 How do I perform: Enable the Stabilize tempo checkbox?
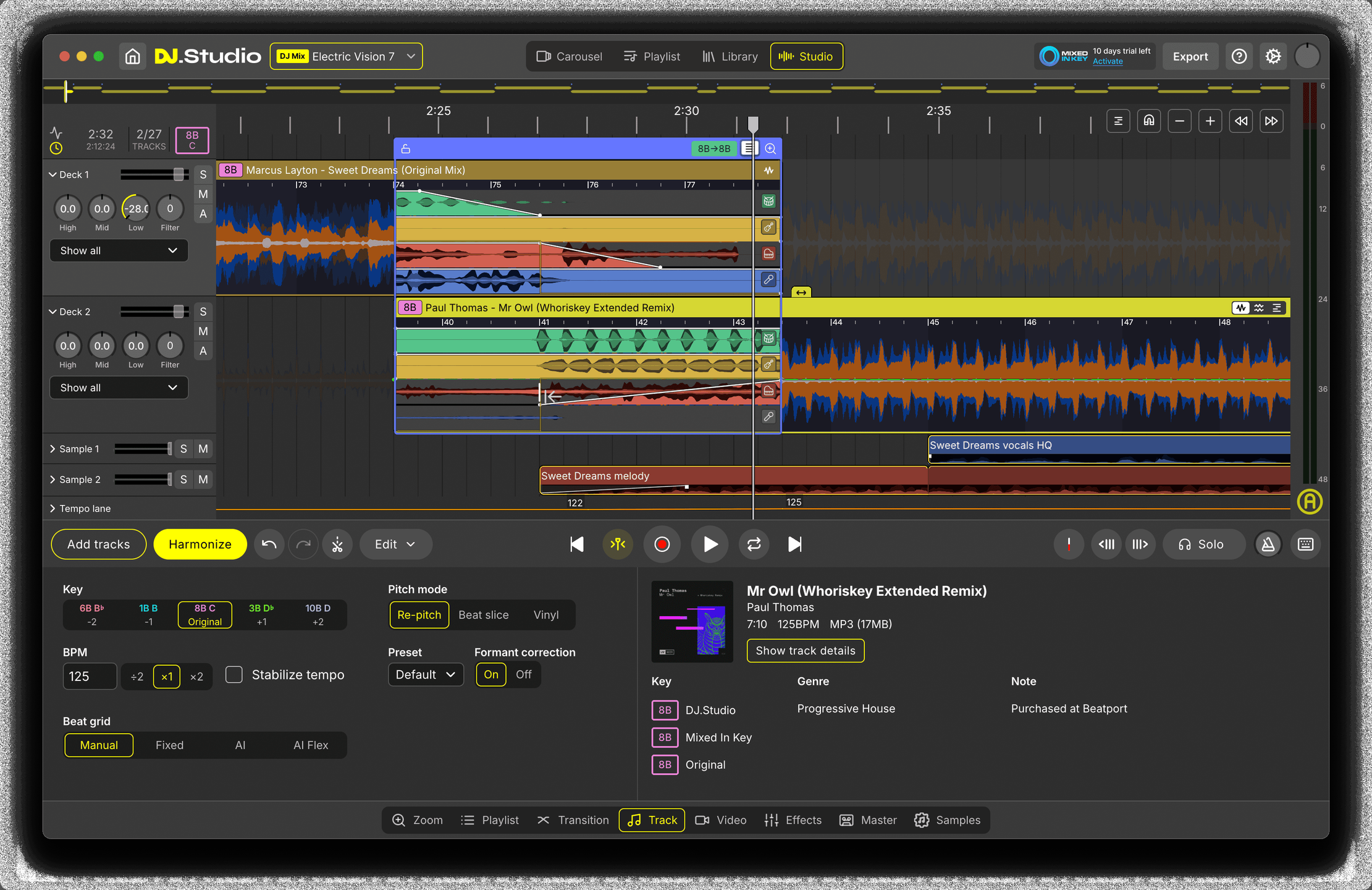234,674
